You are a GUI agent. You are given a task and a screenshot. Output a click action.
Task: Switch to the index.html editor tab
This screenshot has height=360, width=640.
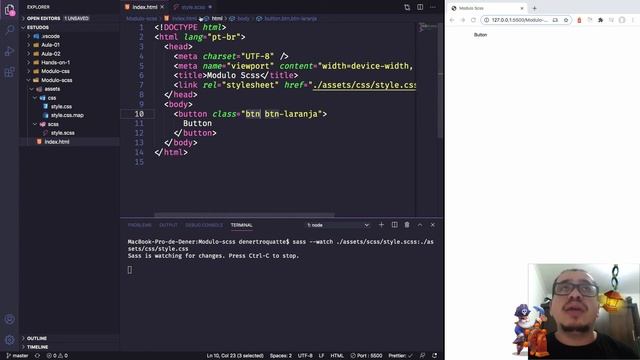coord(144,7)
